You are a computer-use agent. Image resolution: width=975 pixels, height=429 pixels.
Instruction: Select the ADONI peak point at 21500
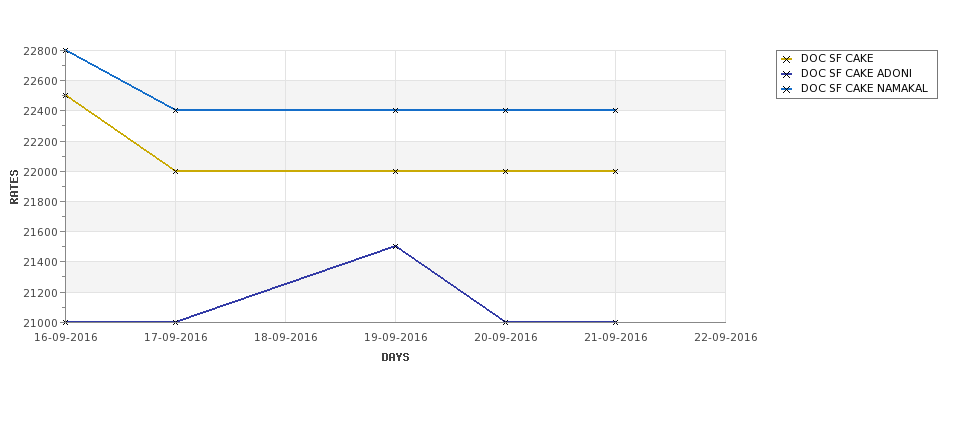(395, 246)
